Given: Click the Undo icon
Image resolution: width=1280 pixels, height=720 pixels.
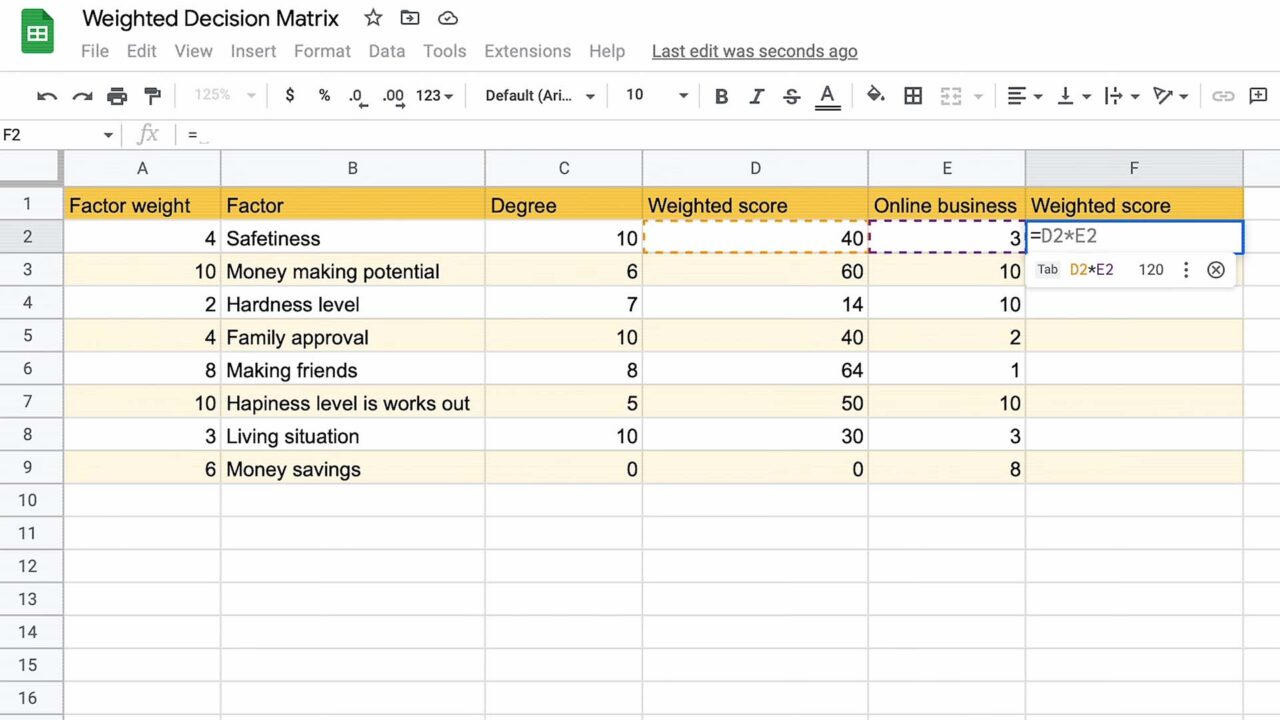Looking at the screenshot, I should [x=47, y=95].
